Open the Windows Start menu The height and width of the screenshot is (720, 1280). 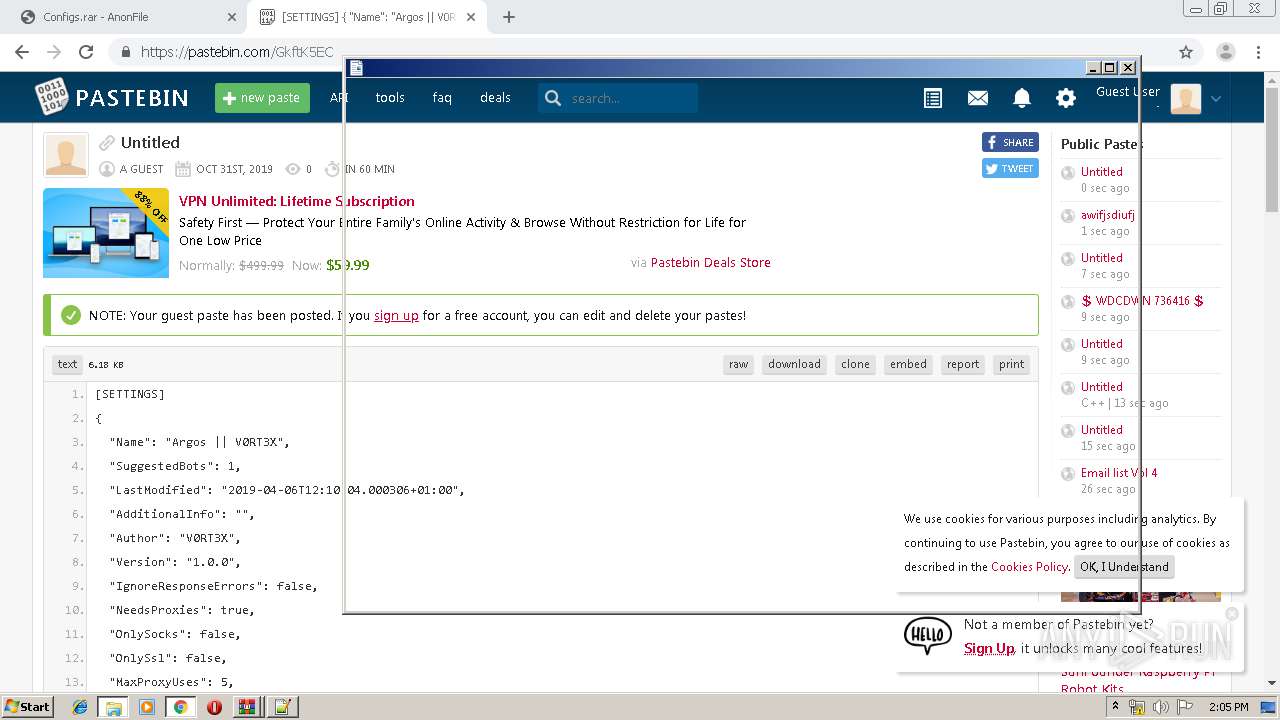pos(27,707)
